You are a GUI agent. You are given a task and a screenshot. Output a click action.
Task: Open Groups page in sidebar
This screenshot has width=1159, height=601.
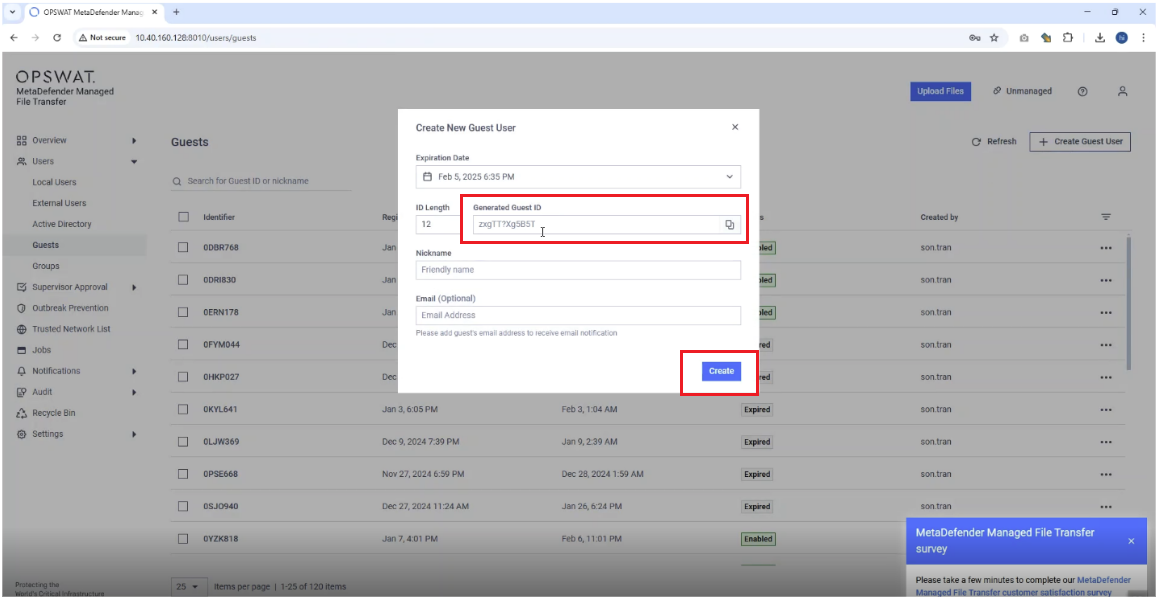(46, 266)
